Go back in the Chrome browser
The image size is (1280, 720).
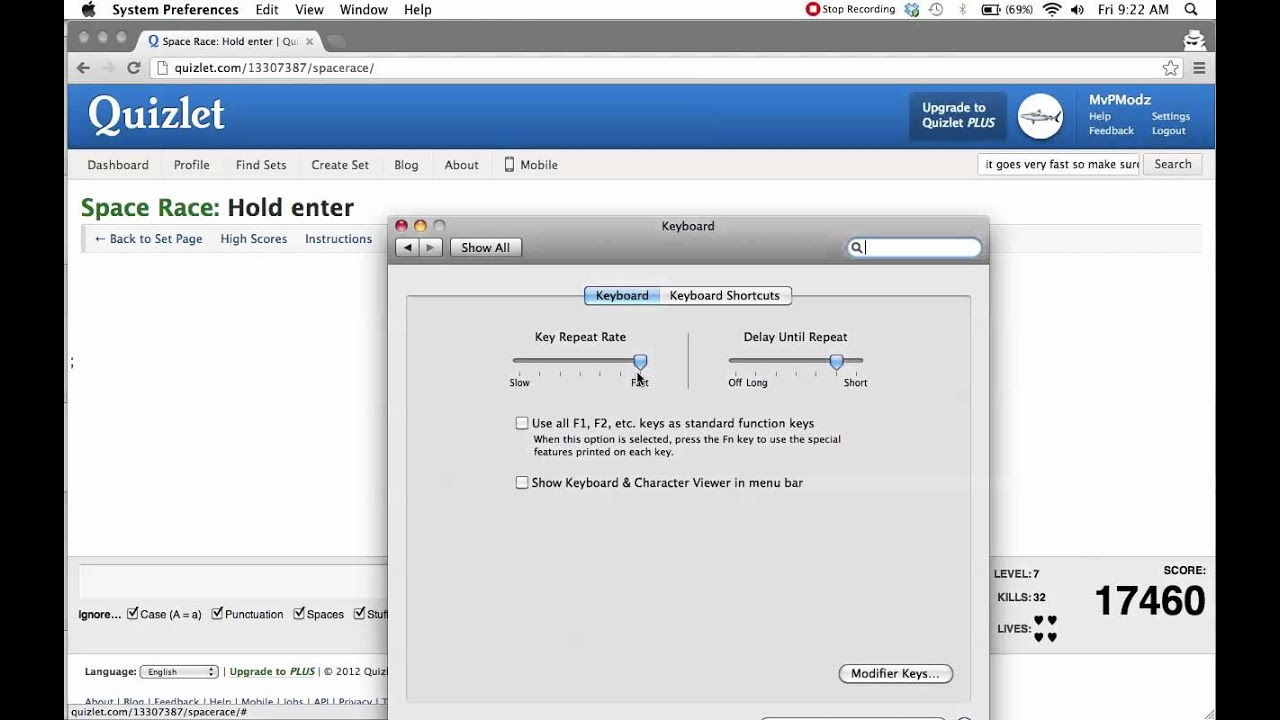point(83,68)
